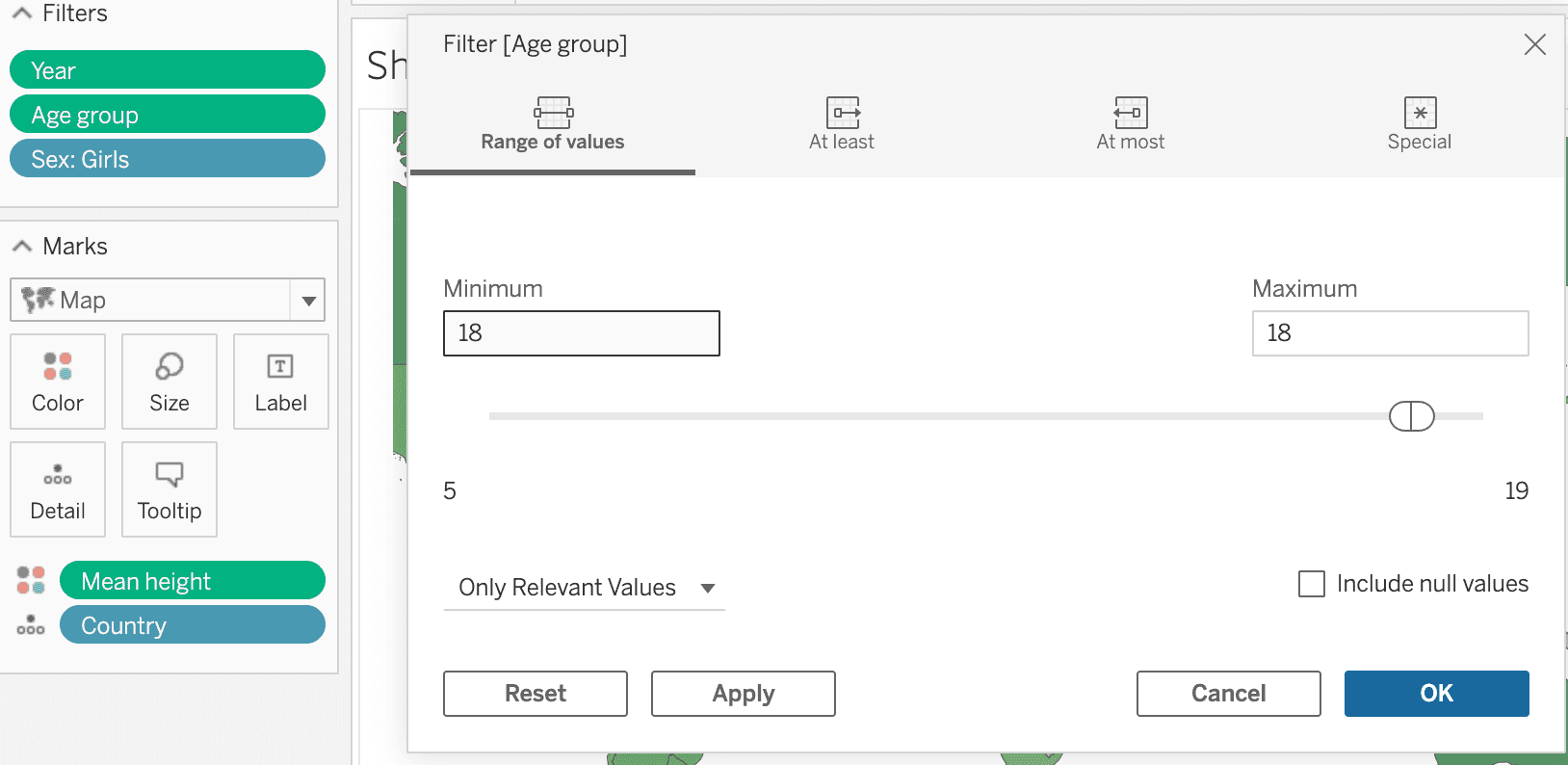Click the Size marks card icon

pyautogui.click(x=170, y=367)
